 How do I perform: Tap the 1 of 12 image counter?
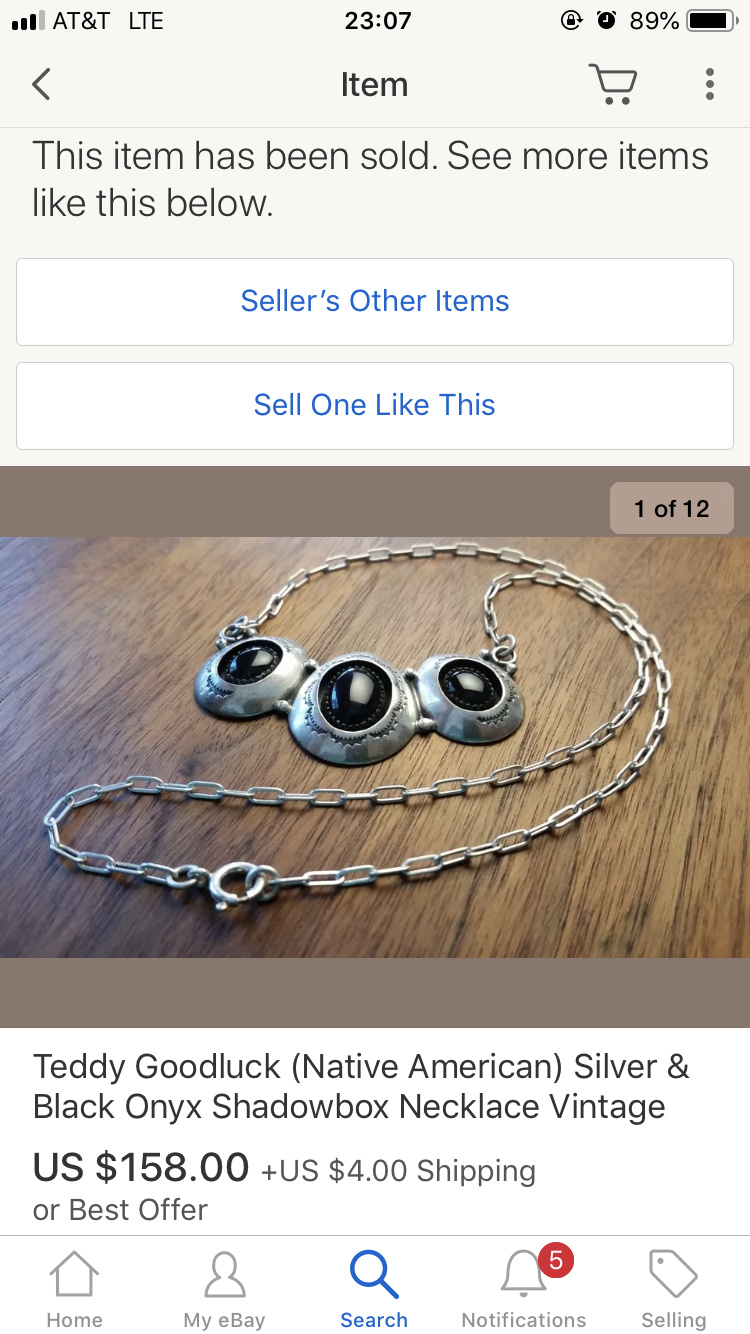pyautogui.click(x=672, y=509)
